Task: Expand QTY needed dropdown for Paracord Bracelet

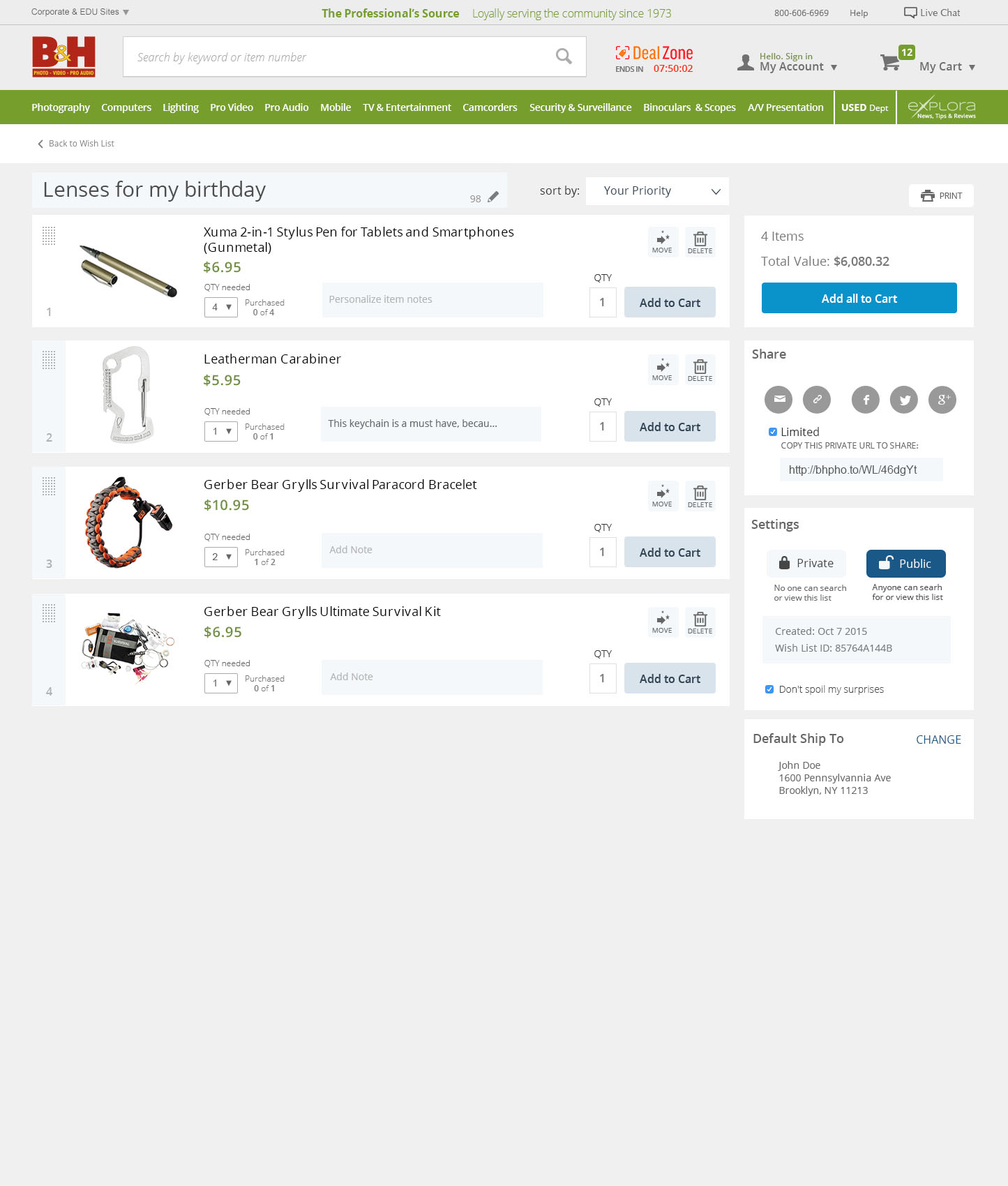Action: tap(221, 557)
